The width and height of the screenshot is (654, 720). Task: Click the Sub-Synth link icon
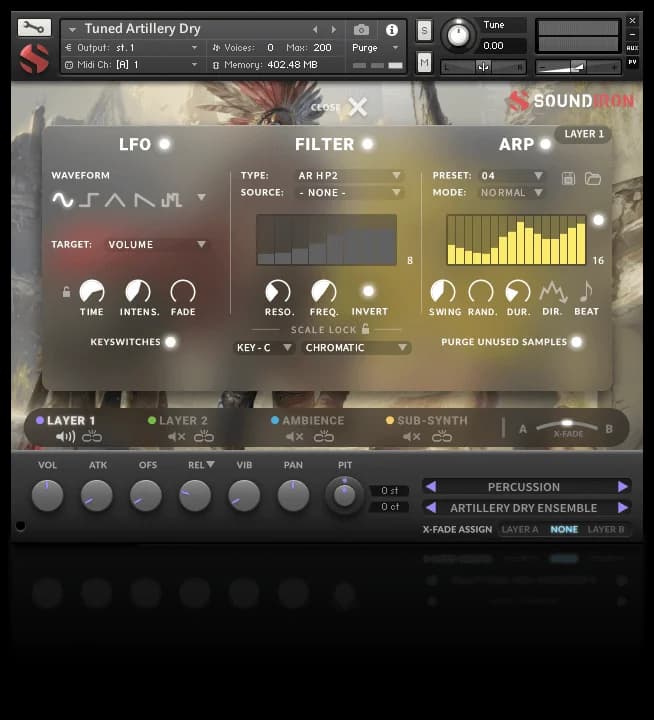442,436
